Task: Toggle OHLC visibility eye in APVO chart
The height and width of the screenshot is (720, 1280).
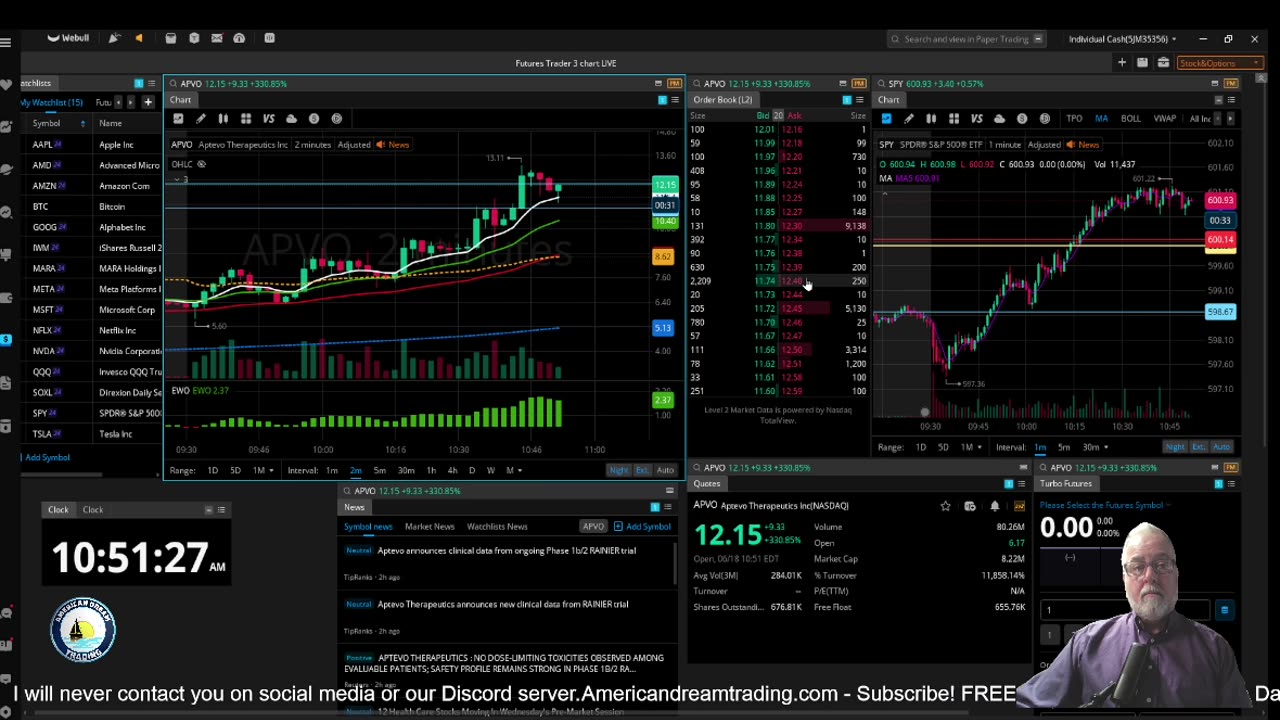Action: [x=201, y=164]
